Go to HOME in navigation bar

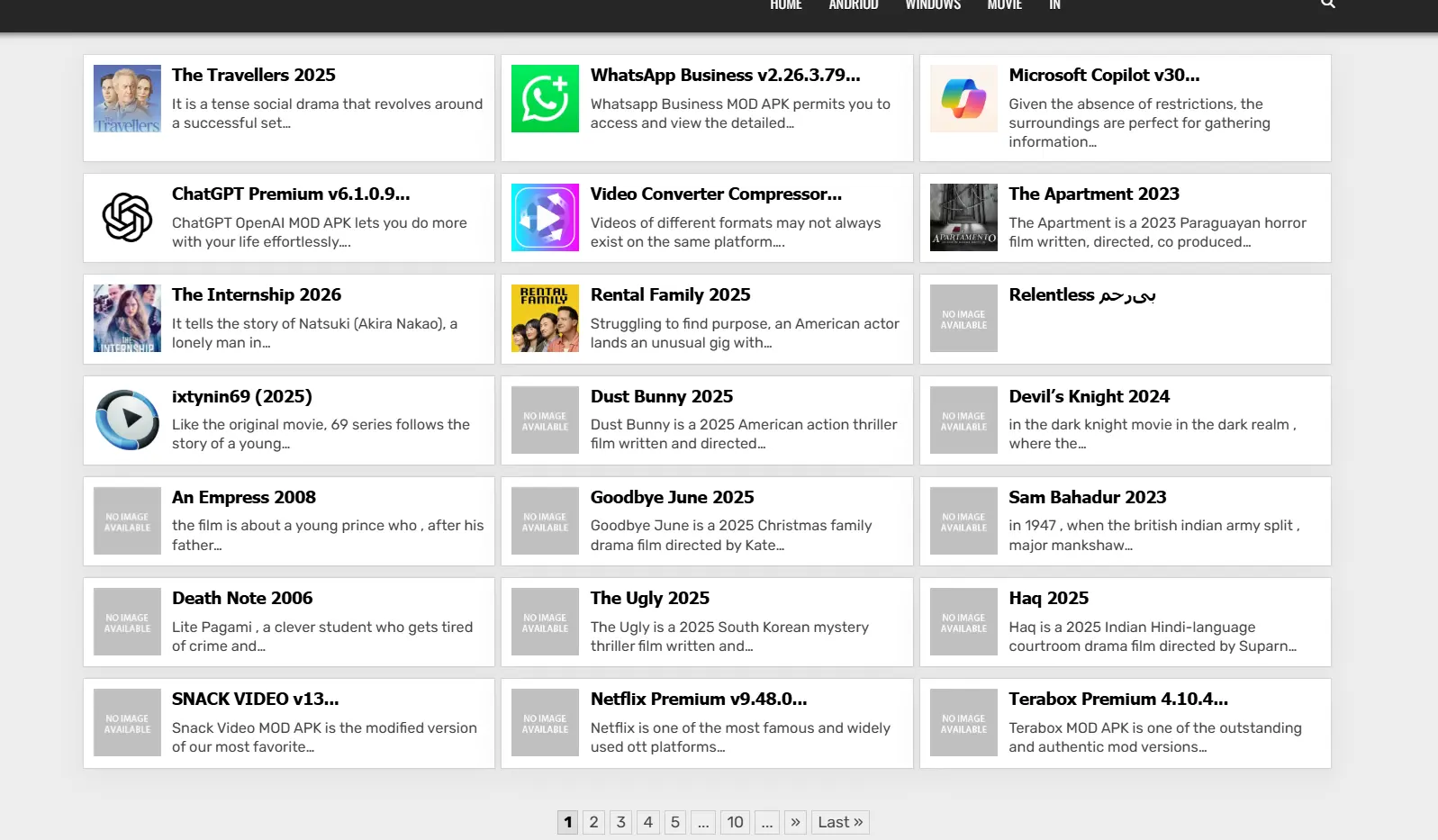point(785,5)
